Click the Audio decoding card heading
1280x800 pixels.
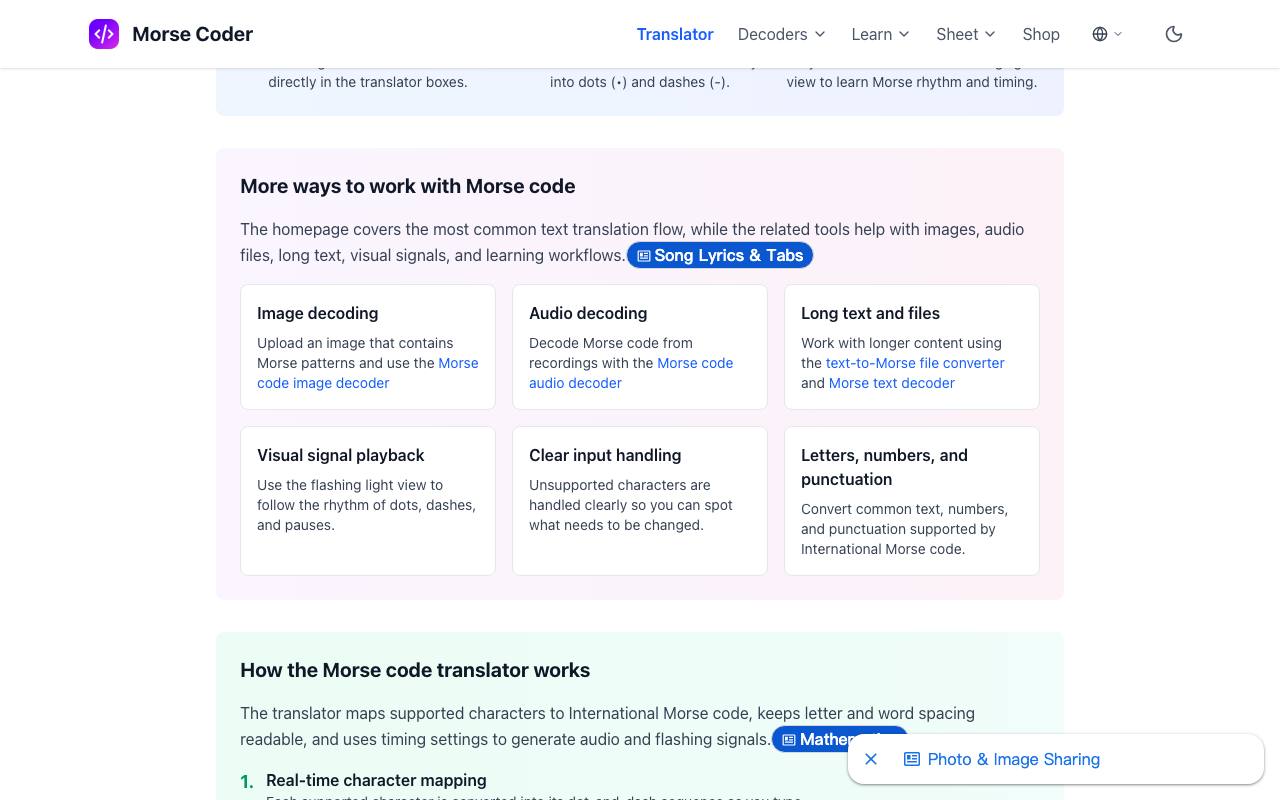[588, 313]
